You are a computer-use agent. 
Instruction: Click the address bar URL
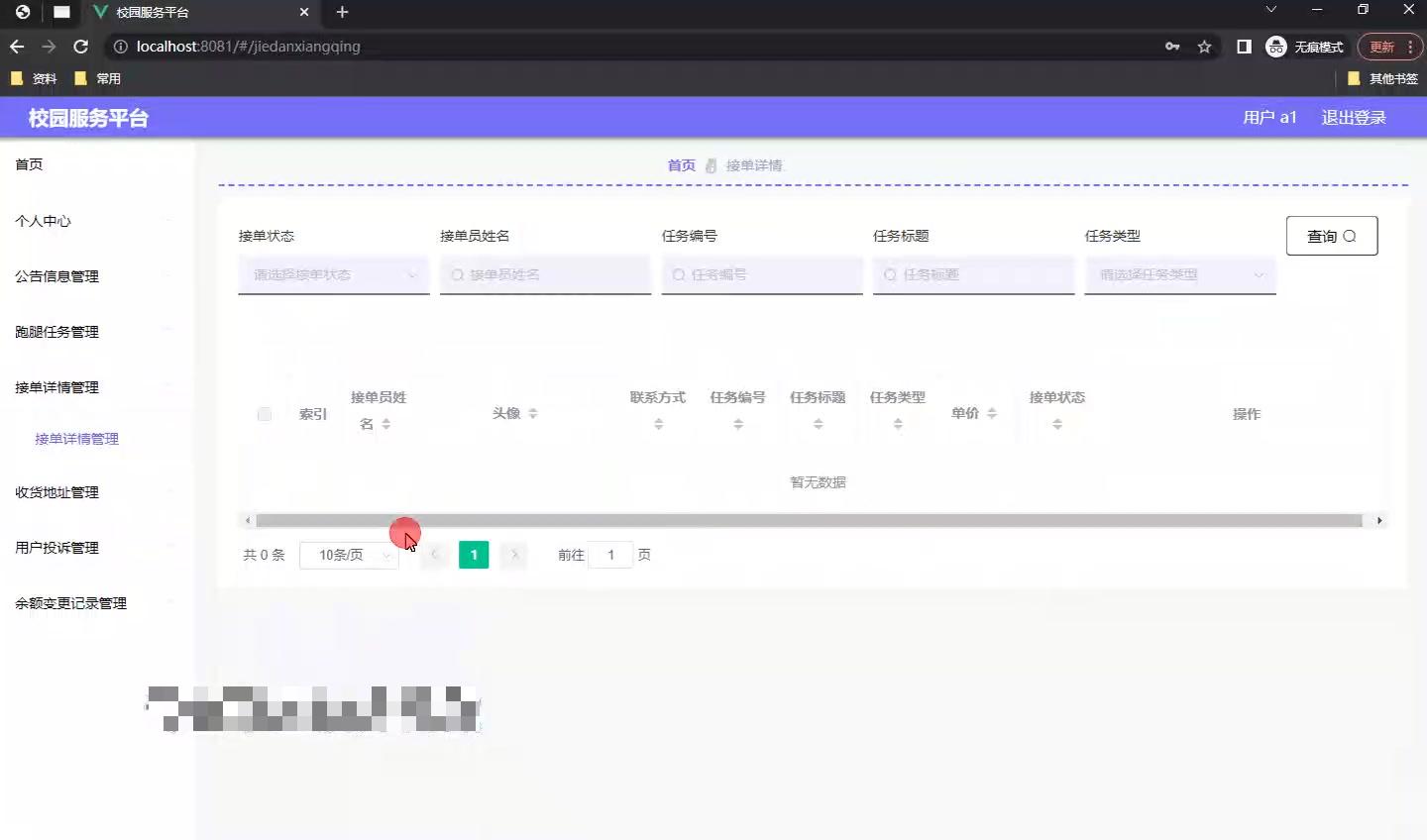[x=249, y=47]
